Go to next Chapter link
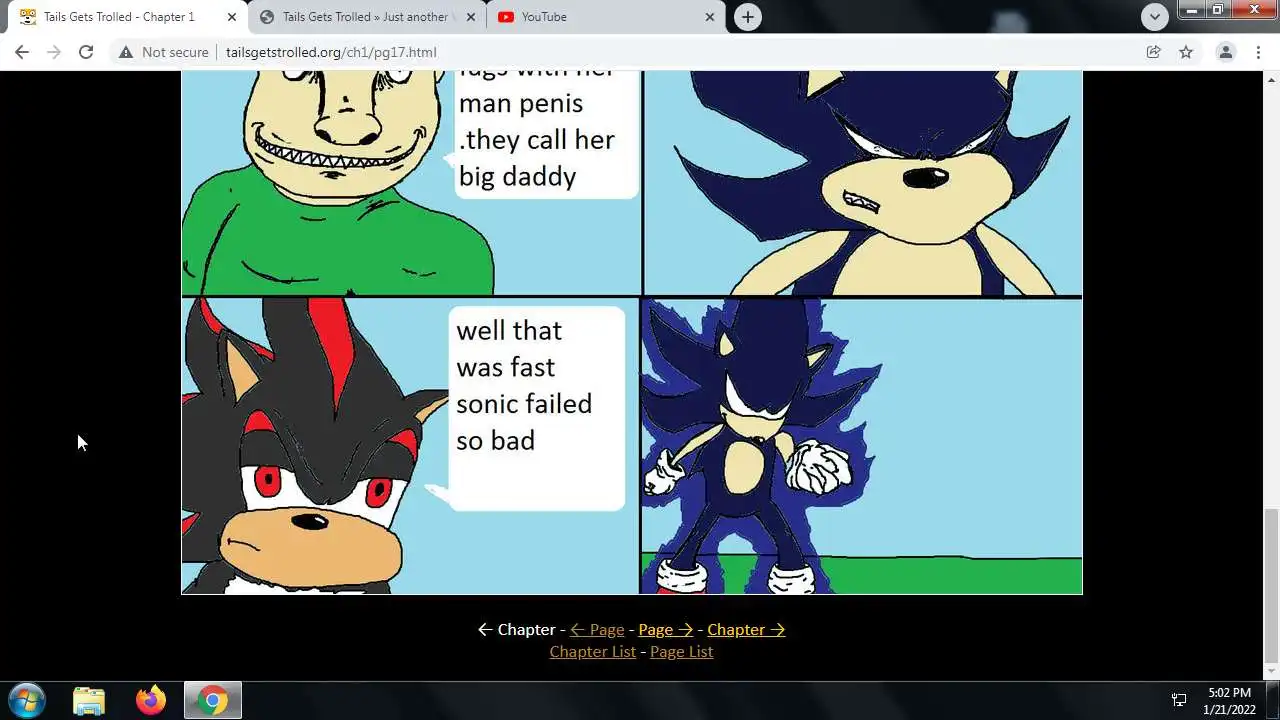1280x720 pixels. point(746,629)
